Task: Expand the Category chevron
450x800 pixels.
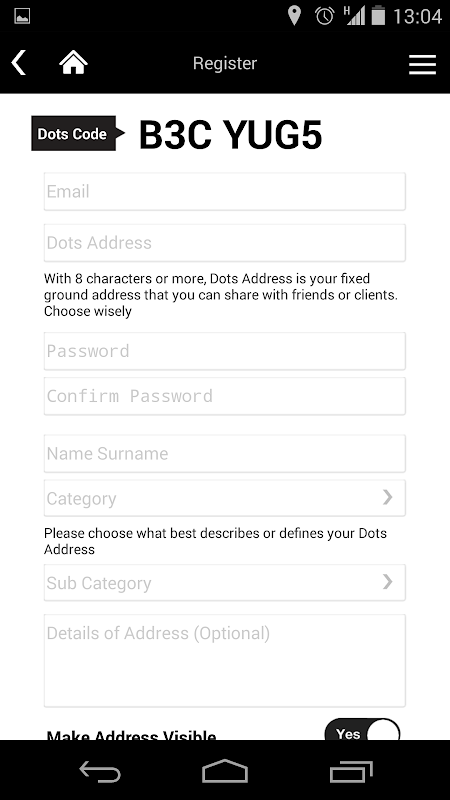Action: pyautogui.click(x=388, y=497)
